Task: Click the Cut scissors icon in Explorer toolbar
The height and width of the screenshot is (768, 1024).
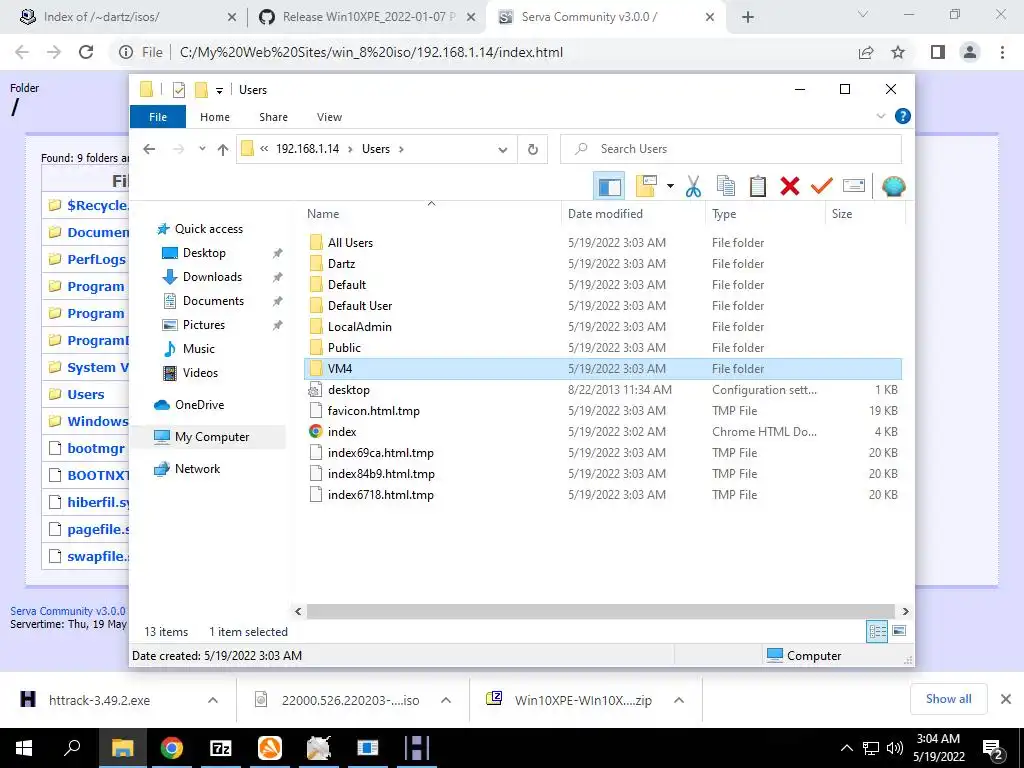Action: pos(693,186)
